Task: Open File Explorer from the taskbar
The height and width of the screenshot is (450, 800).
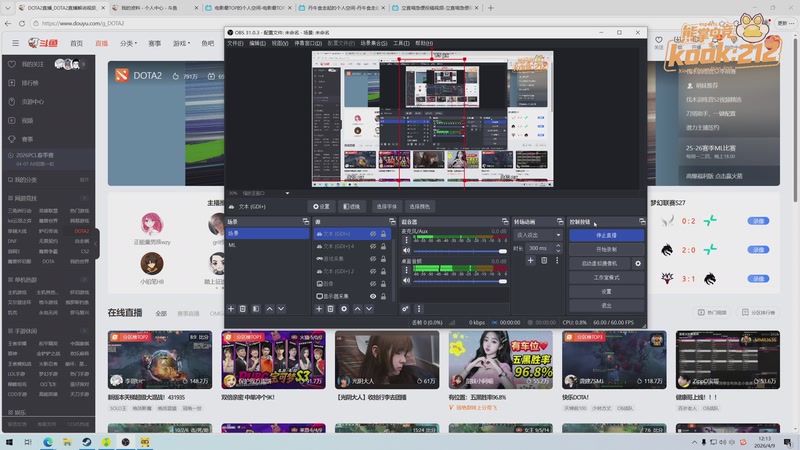Action: click(67, 442)
